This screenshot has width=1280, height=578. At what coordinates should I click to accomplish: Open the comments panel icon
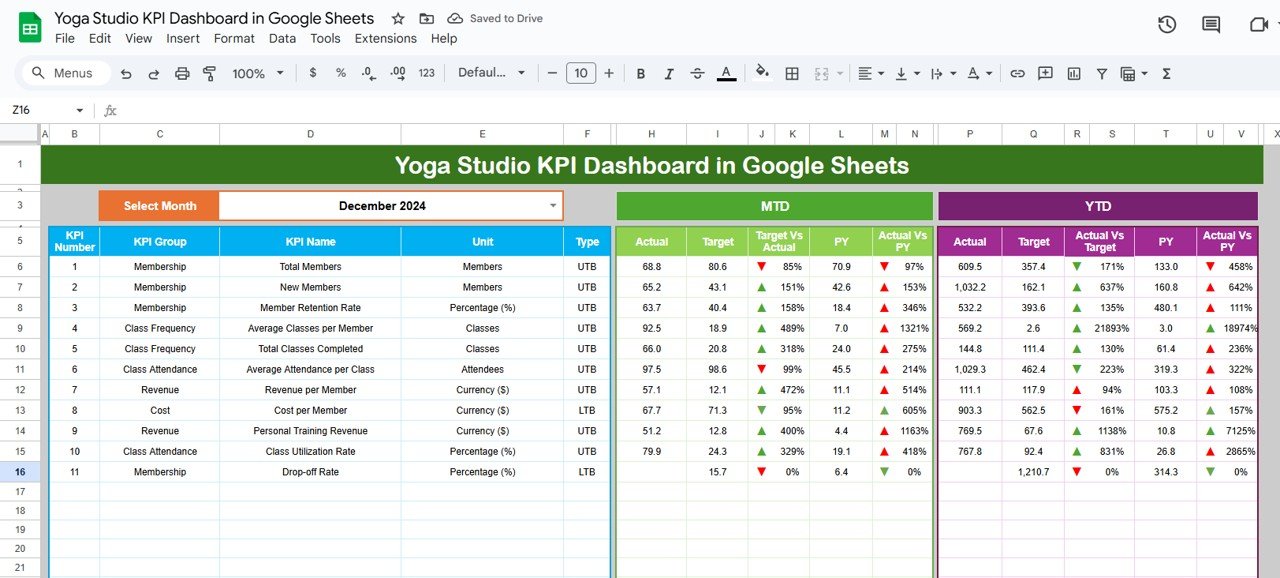pyautogui.click(x=1211, y=25)
